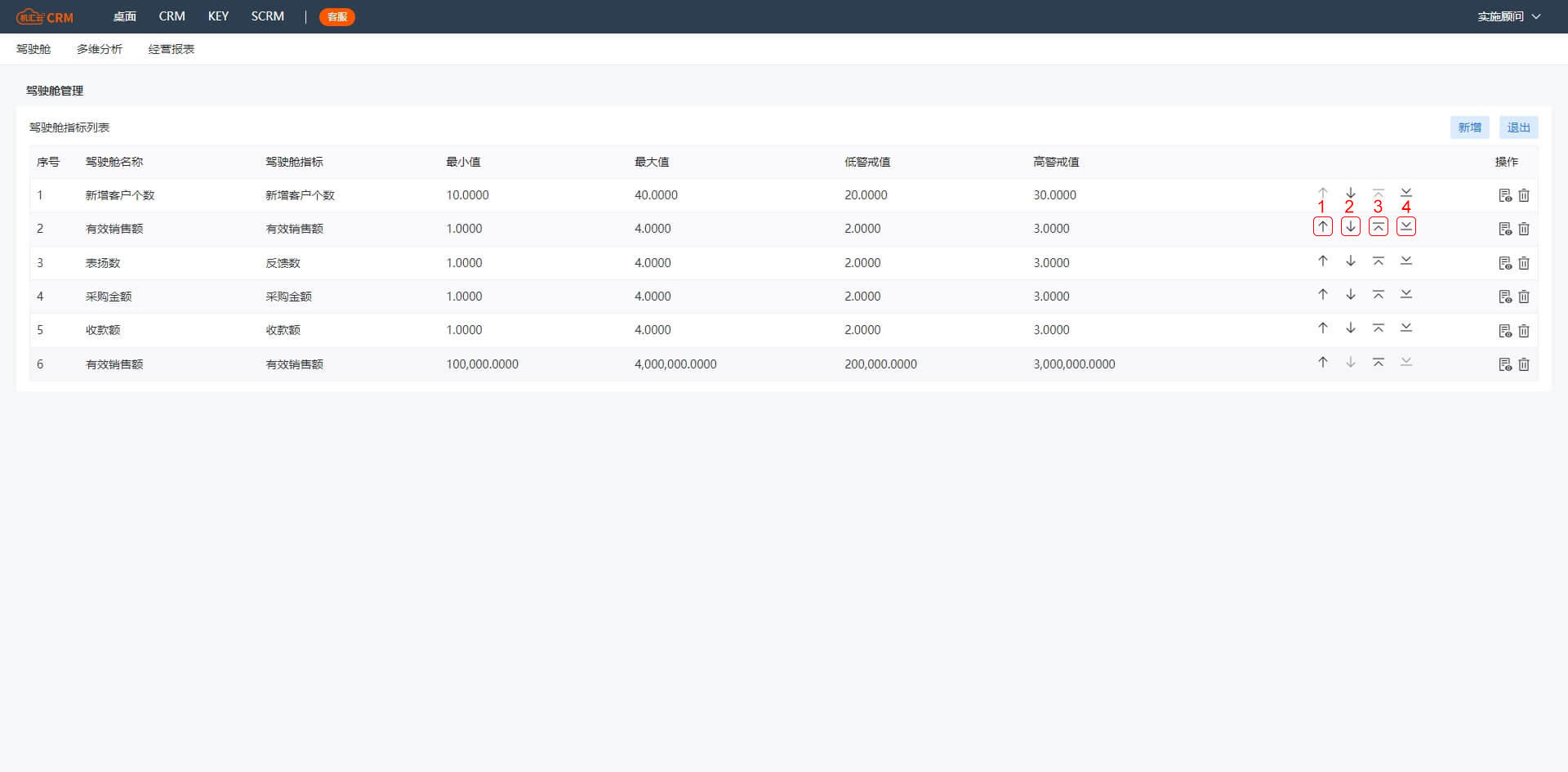Move 收款额 row down one

pyautogui.click(x=1351, y=328)
